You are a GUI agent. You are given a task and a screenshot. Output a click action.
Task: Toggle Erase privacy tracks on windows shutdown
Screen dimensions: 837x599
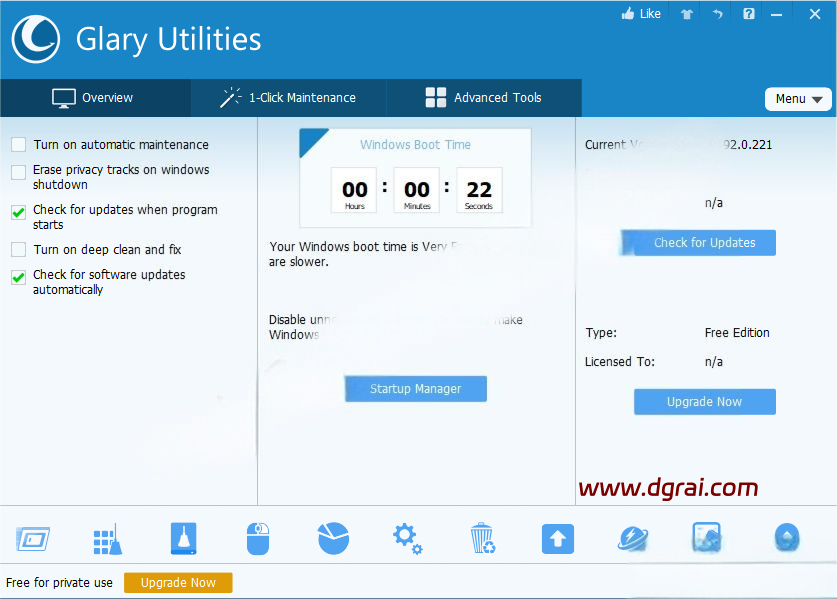(x=19, y=172)
